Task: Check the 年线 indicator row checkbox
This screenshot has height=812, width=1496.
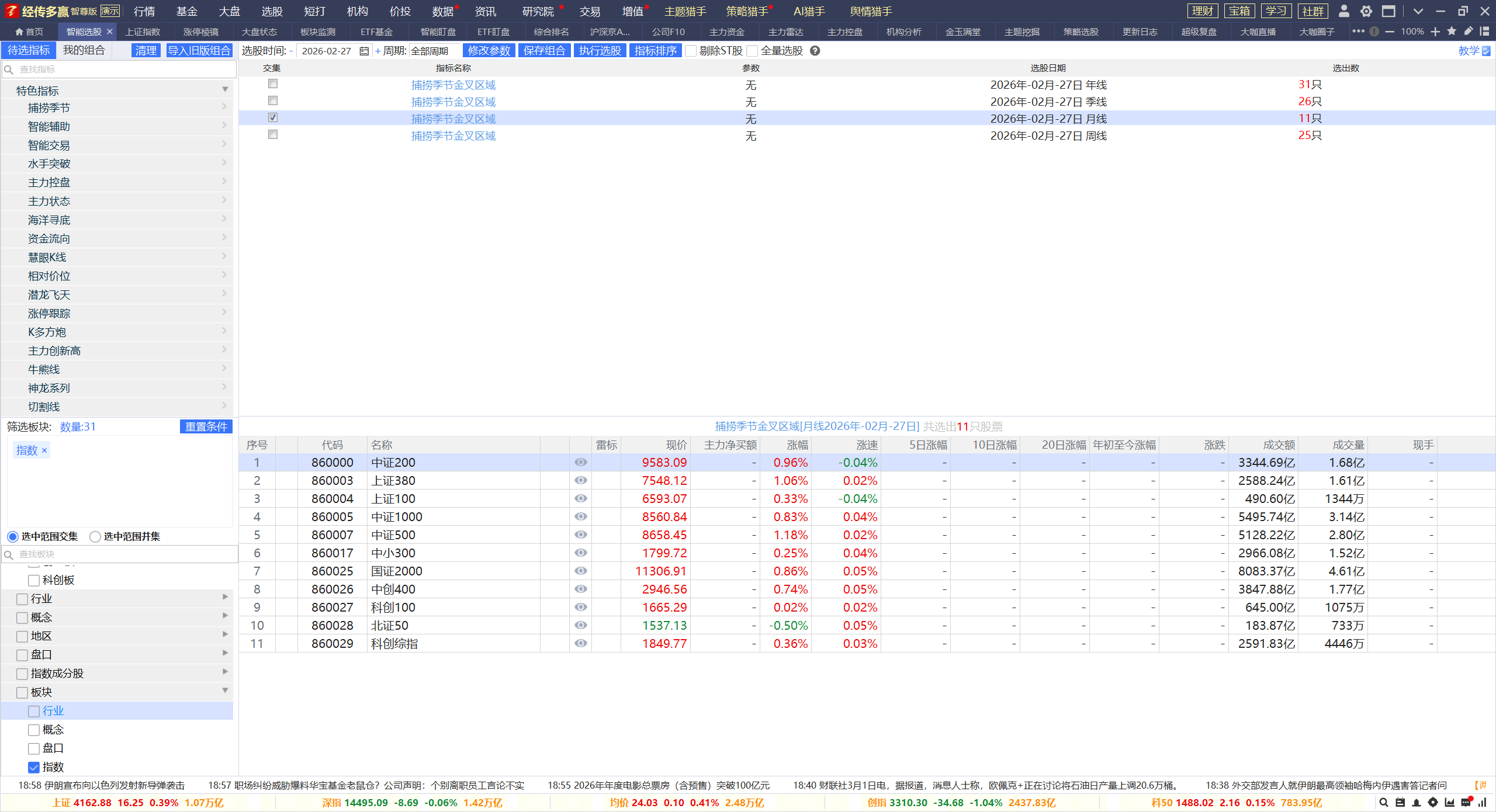Action: (x=272, y=84)
